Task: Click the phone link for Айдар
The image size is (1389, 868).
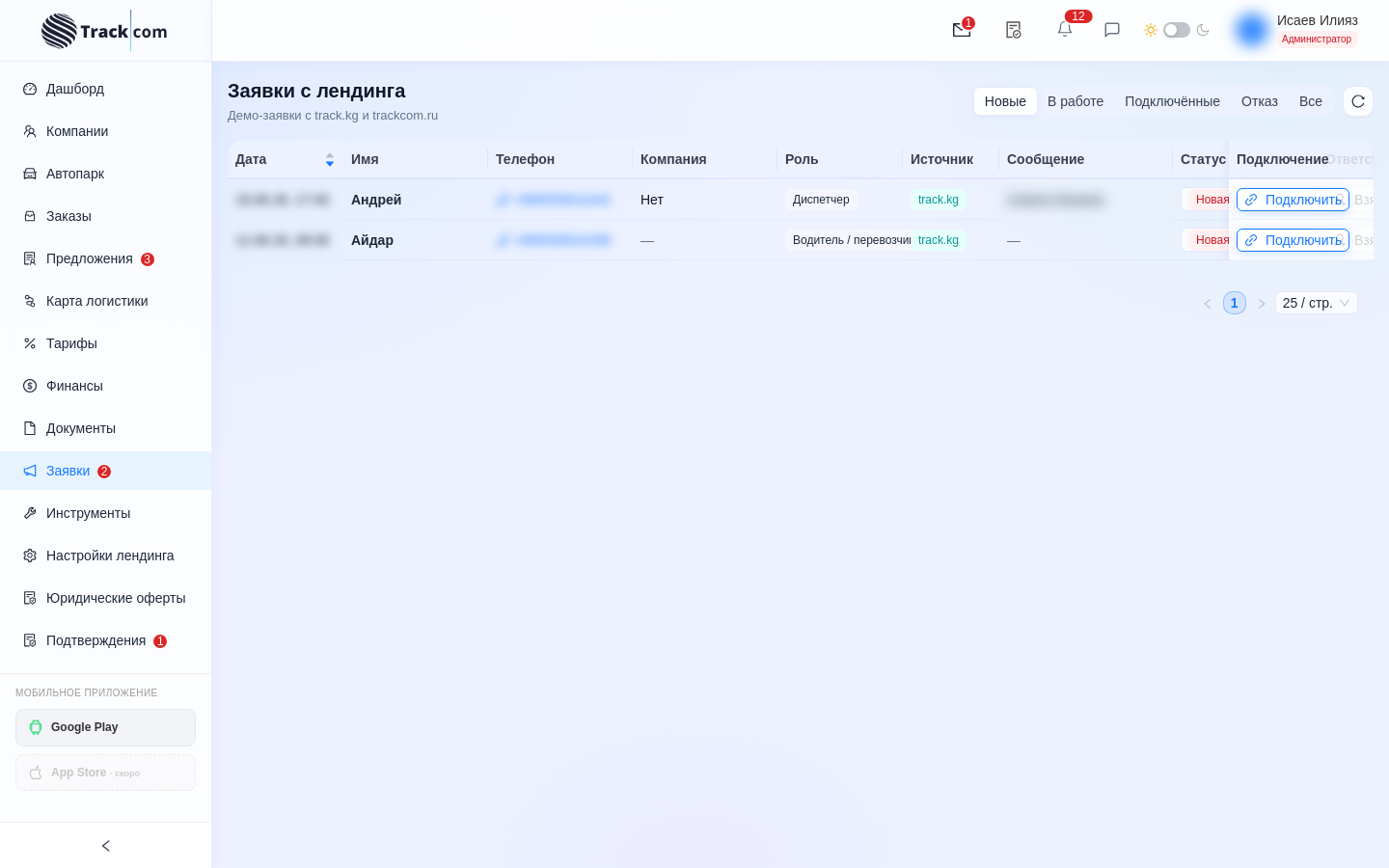Action: coord(554,240)
